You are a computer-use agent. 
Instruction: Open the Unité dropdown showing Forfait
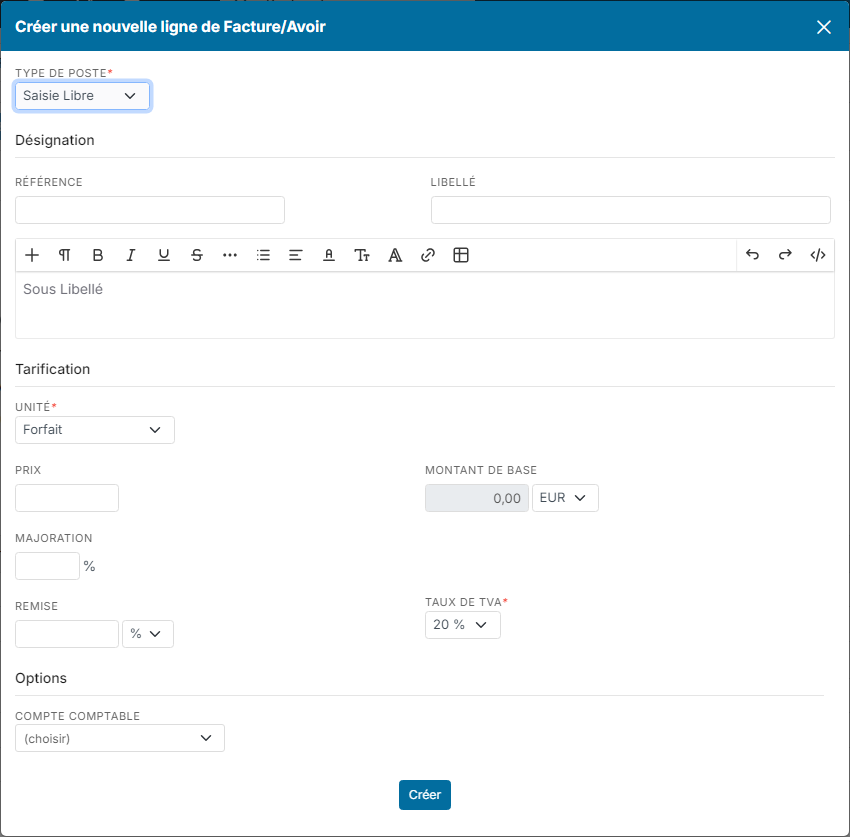[x=95, y=430]
